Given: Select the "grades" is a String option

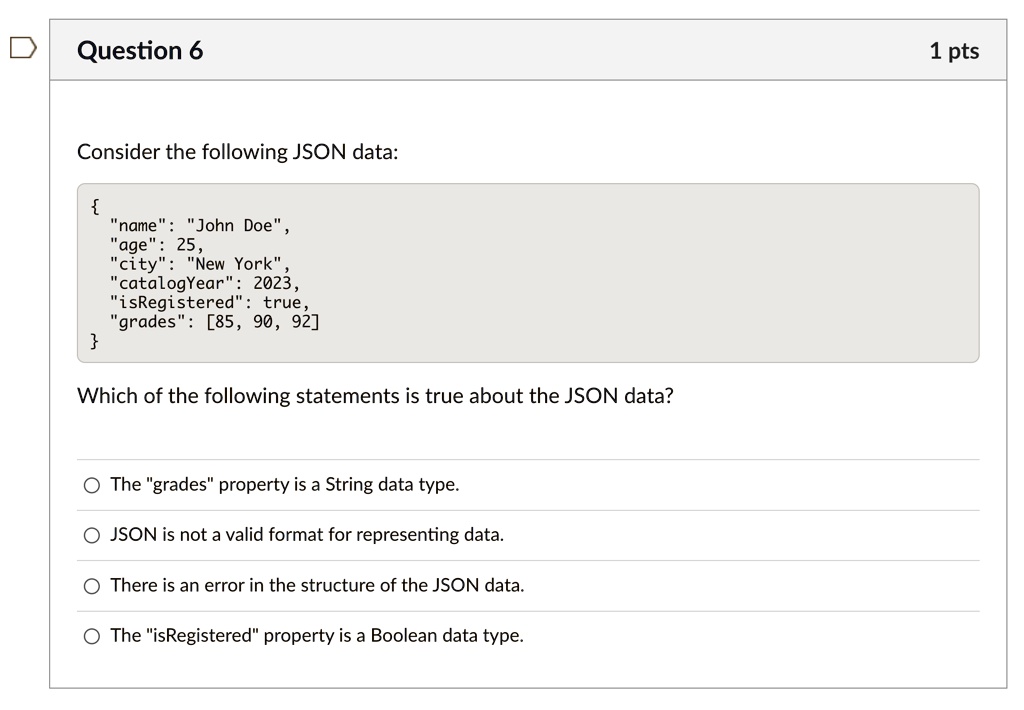Looking at the screenshot, I should (91, 485).
